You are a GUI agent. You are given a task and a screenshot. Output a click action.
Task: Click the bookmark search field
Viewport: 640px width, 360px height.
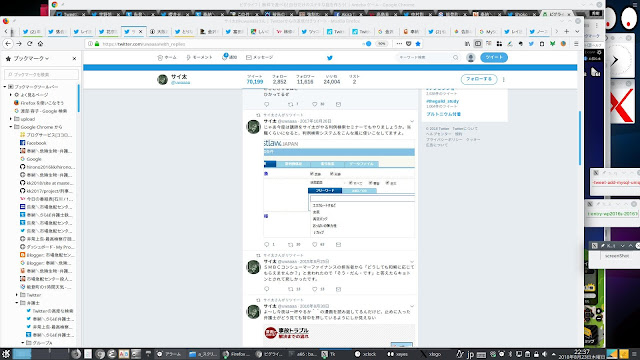click(41, 74)
